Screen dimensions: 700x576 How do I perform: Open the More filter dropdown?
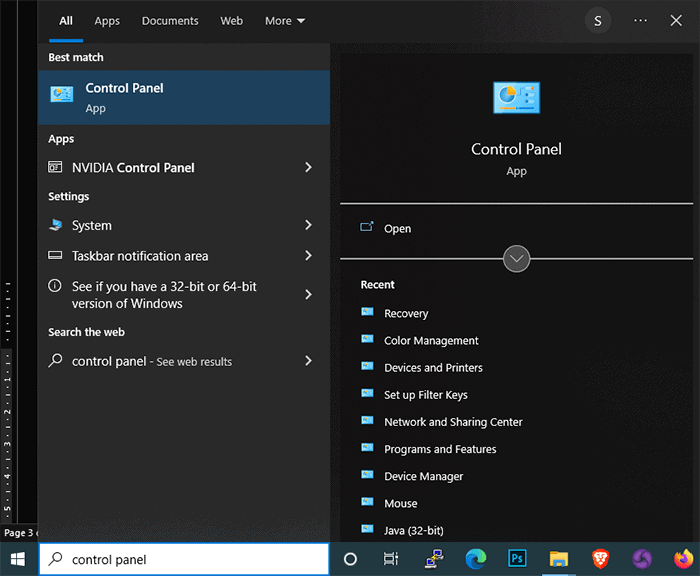pos(285,21)
